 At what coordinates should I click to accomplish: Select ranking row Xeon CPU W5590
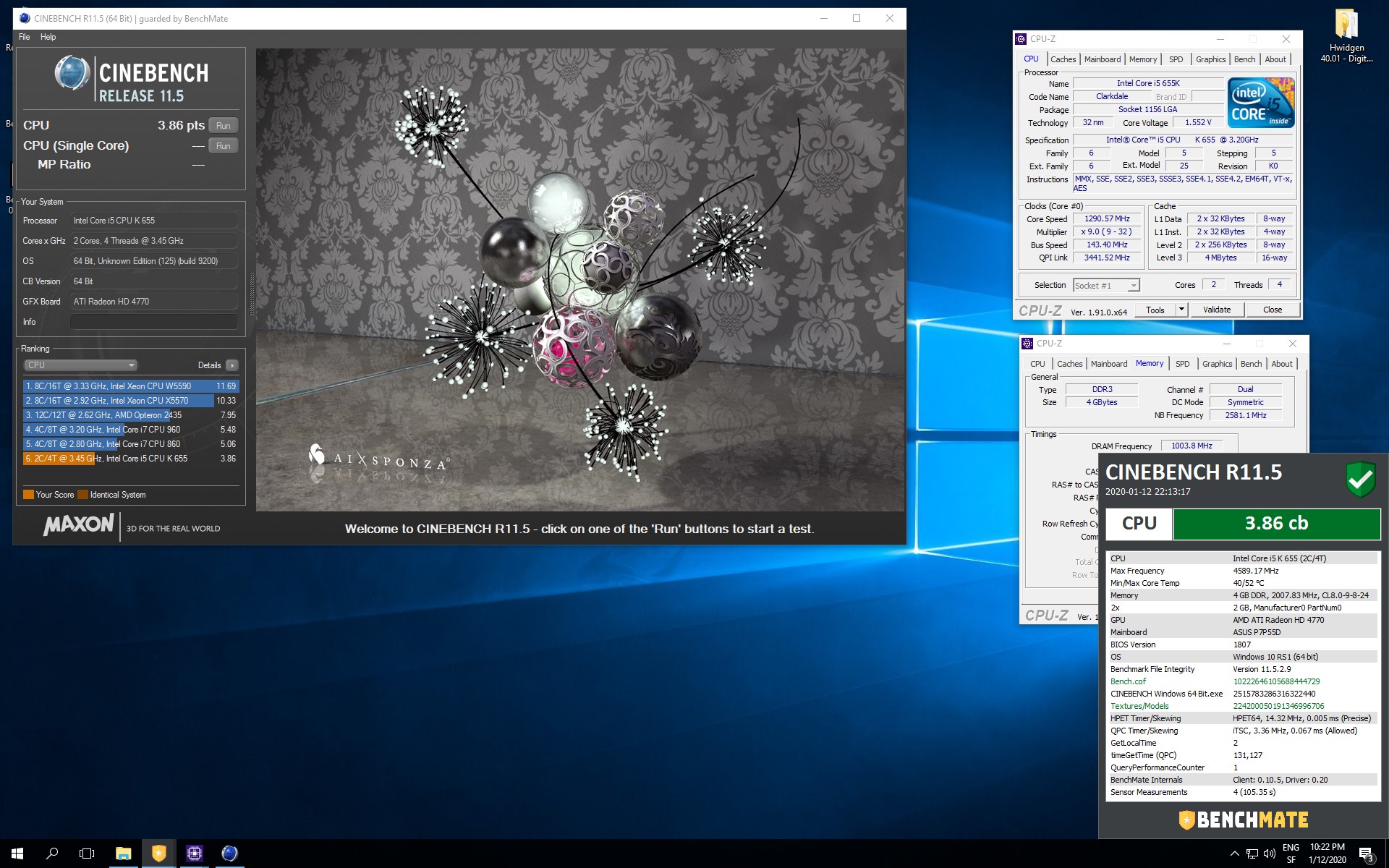(x=131, y=386)
